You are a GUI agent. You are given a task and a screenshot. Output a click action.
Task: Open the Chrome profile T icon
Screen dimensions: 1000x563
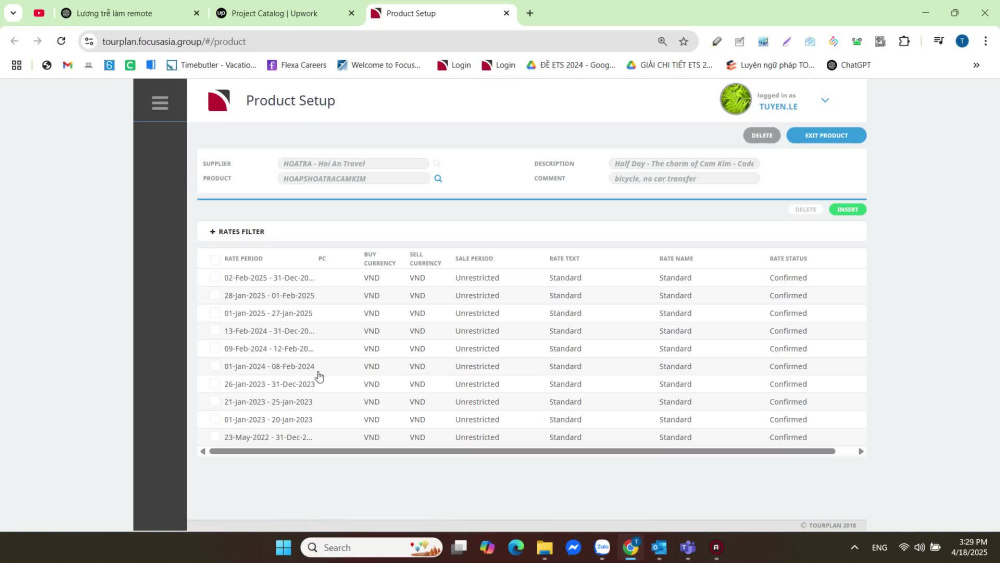click(x=962, y=41)
